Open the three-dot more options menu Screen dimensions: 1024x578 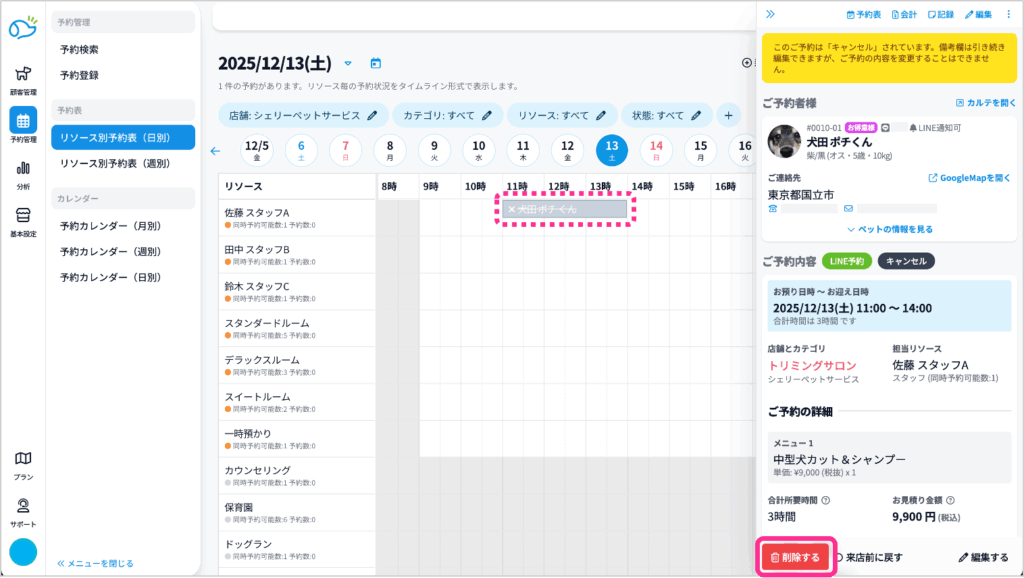1008,14
